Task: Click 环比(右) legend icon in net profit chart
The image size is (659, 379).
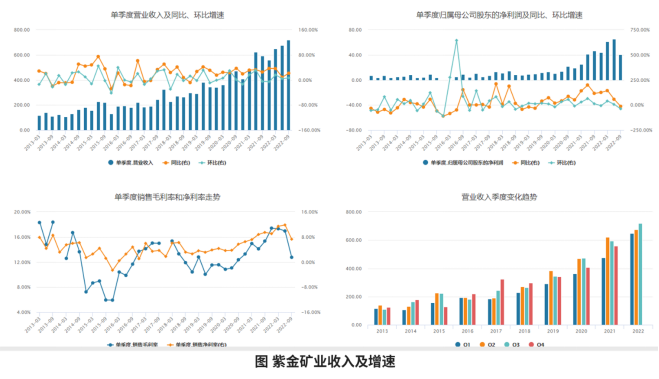Action: point(551,163)
